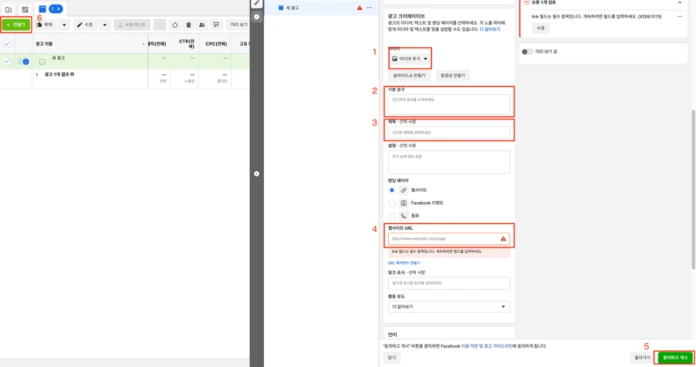Image resolution: width=696 pixels, height=367 pixels.
Task: Switch off the 새 광고 ad toggle
Action: [24, 62]
